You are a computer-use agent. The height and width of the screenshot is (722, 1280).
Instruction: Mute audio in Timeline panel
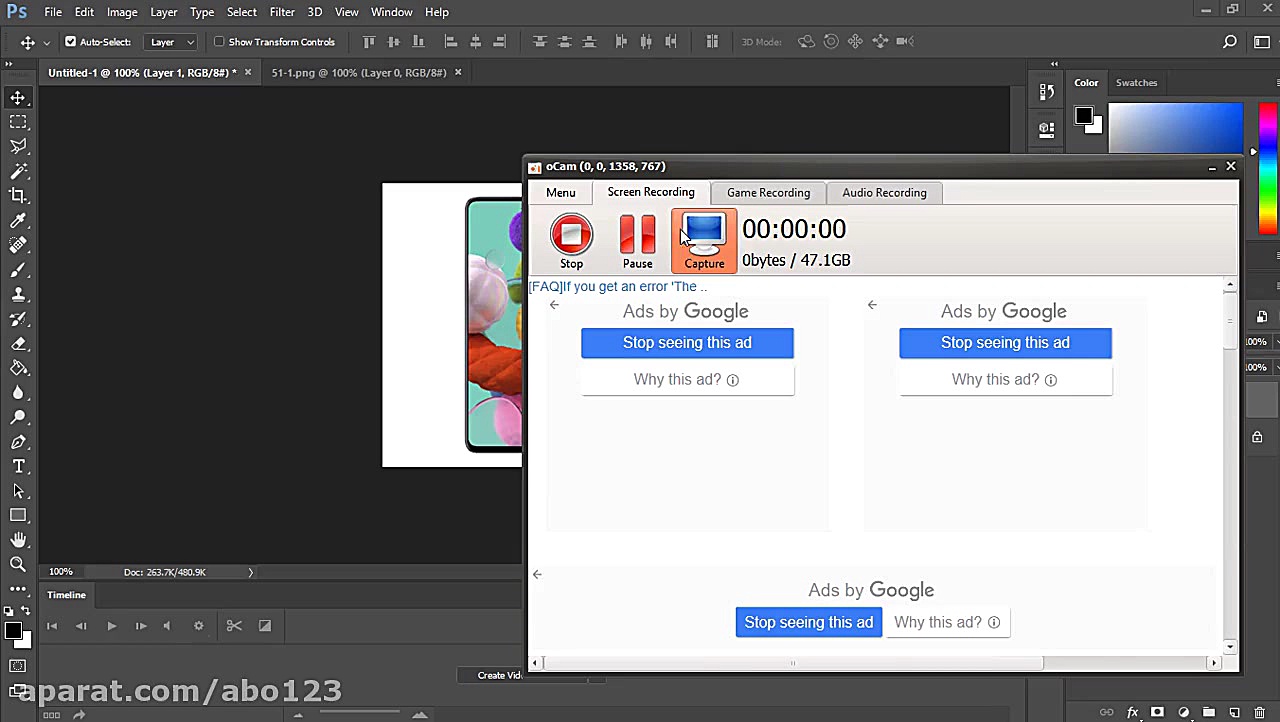[167, 626]
